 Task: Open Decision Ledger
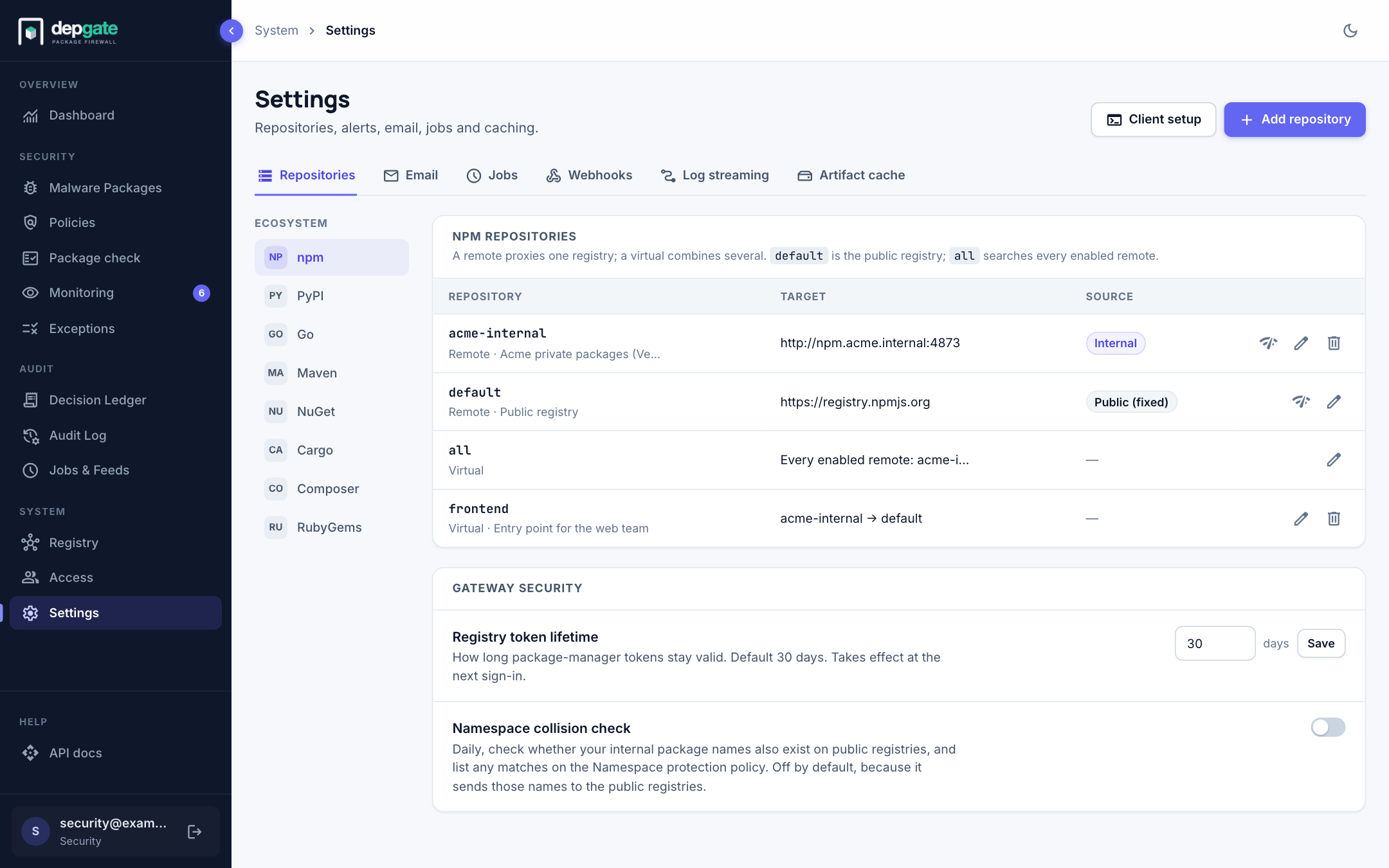(x=116, y=400)
